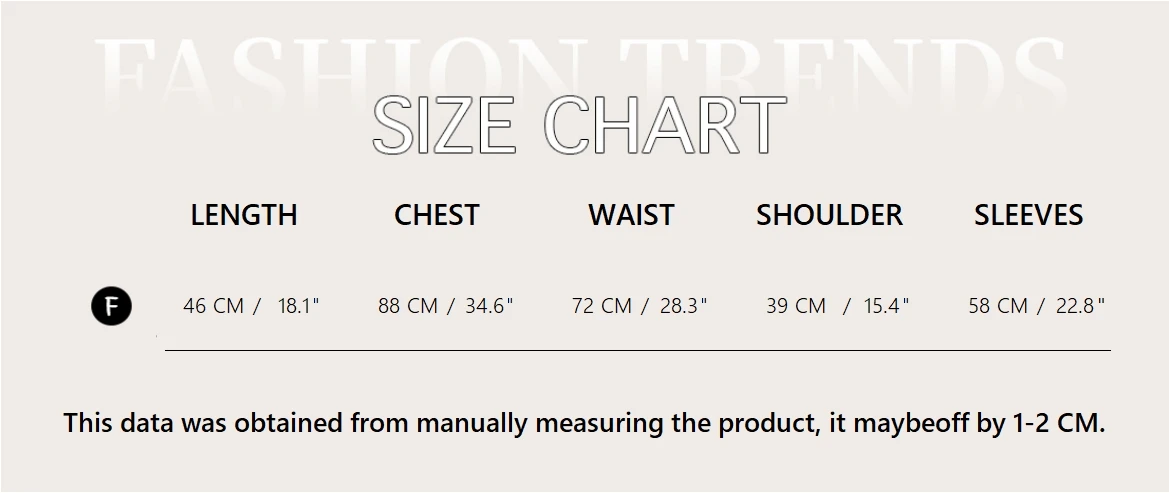The image size is (1169, 493).
Task: Select the CHEST column header
Action: 436,215
